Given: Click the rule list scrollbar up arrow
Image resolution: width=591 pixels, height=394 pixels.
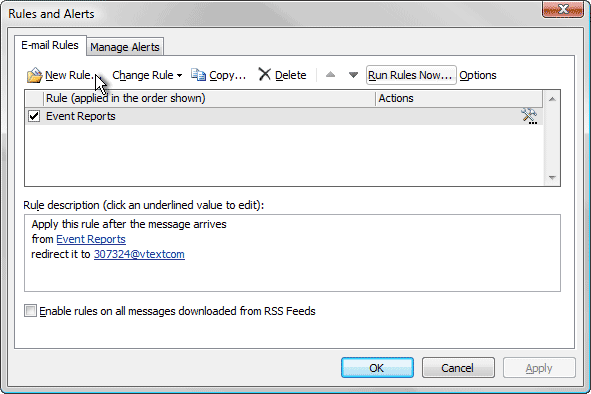Looking at the screenshot, I should coord(552,99).
